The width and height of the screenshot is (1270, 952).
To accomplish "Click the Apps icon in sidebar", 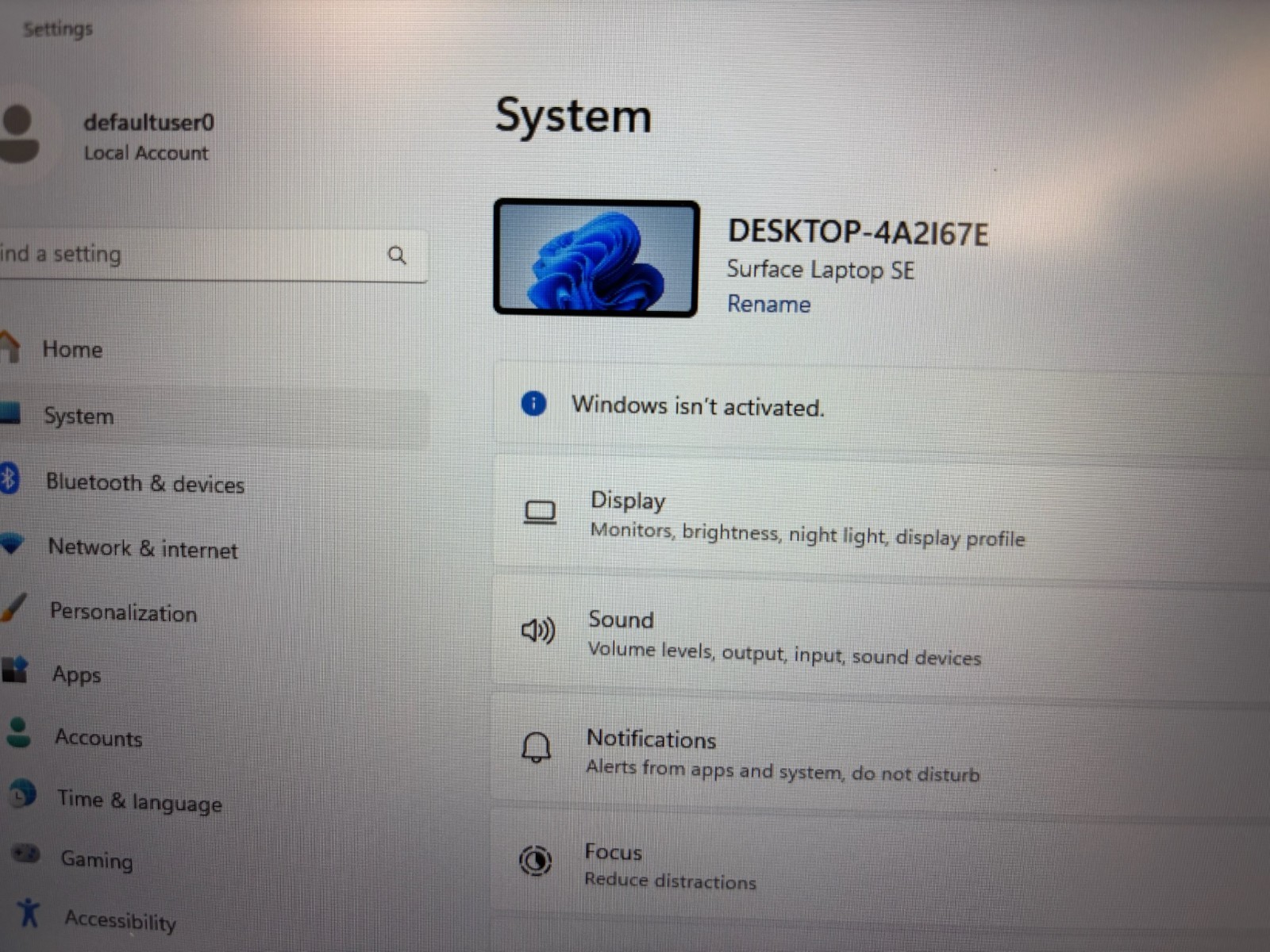I will (x=15, y=670).
